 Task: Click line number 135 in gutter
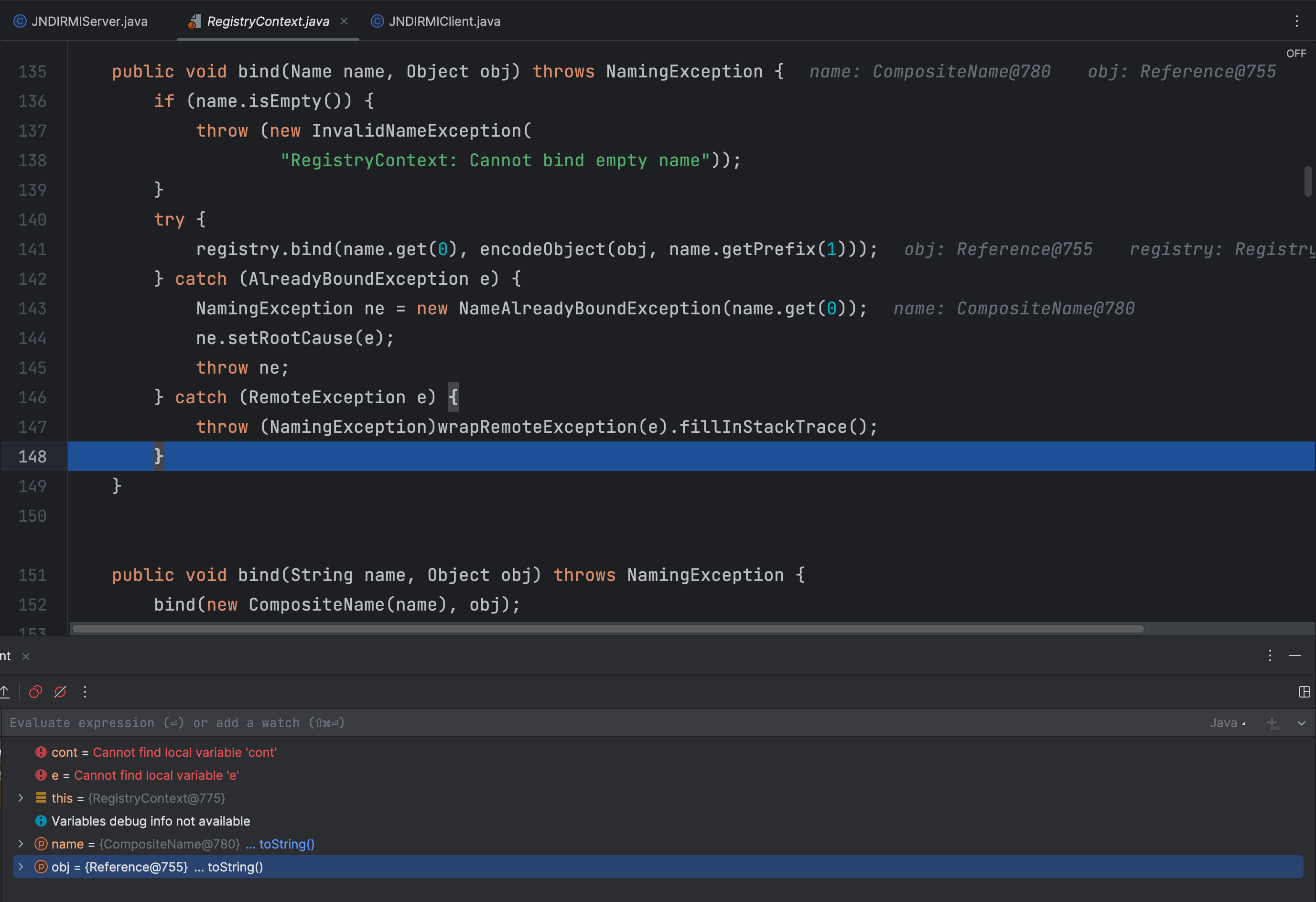point(32,71)
